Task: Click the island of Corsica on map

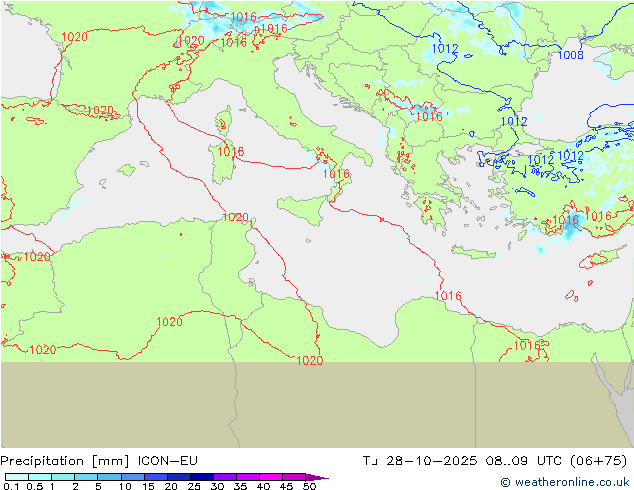Action: [224, 121]
